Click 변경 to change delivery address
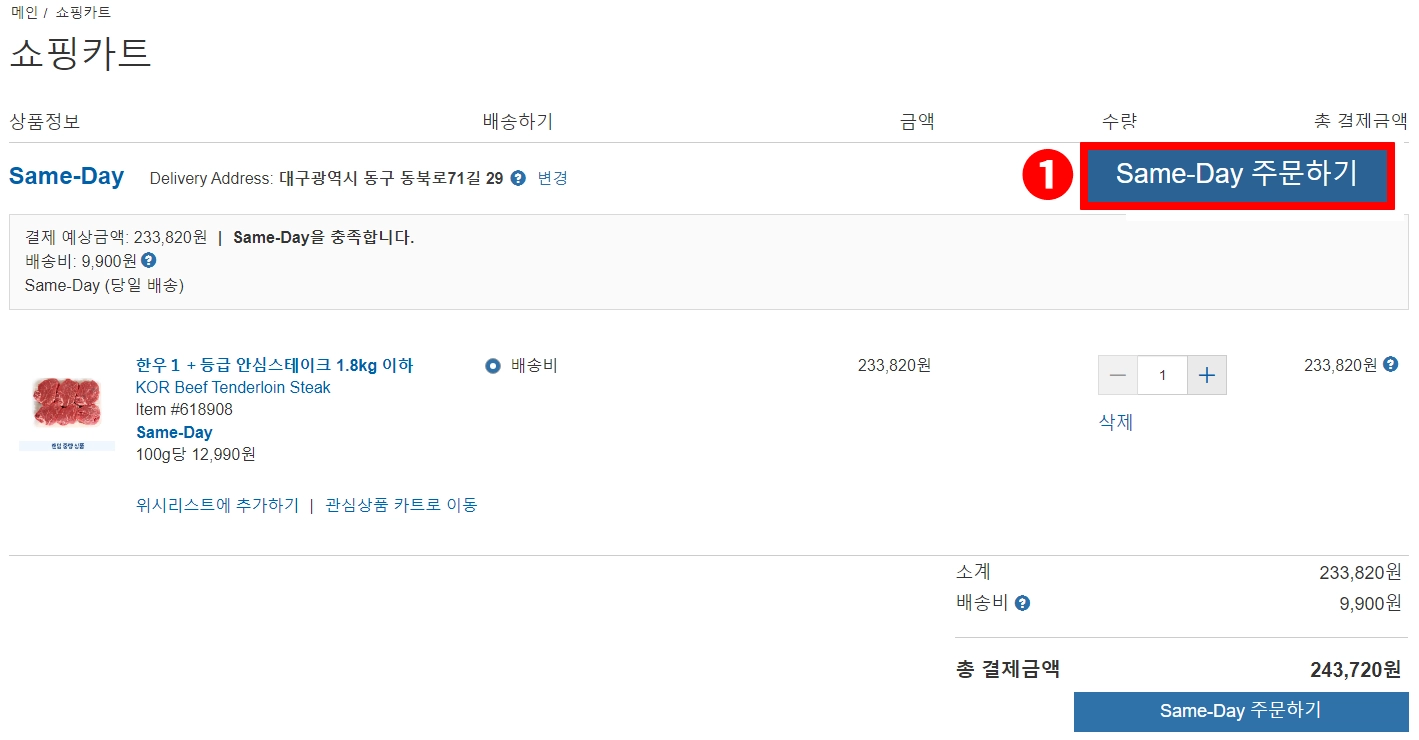The image size is (1419, 740). coord(552,178)
